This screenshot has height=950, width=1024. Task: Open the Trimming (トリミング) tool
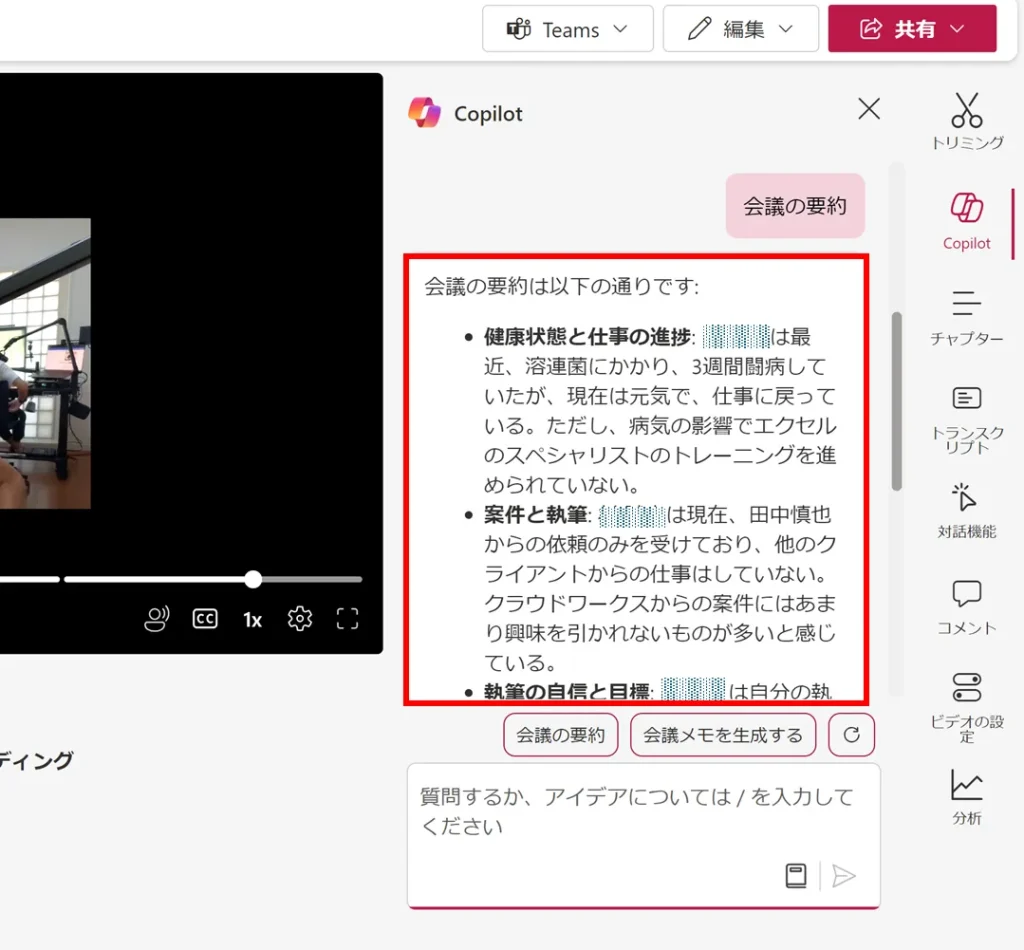[966, 121]
